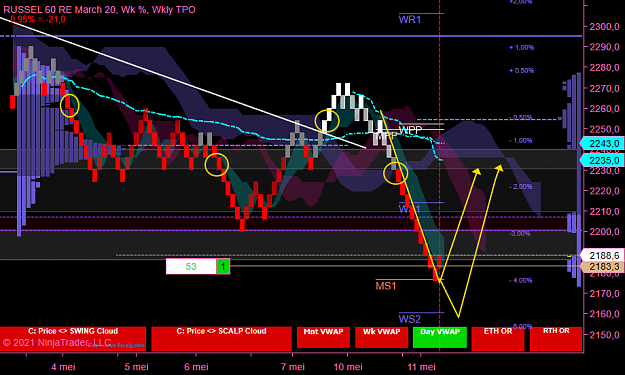Click the Wk VWAP status button
The image size is (625, 375).
click(381, 337)
